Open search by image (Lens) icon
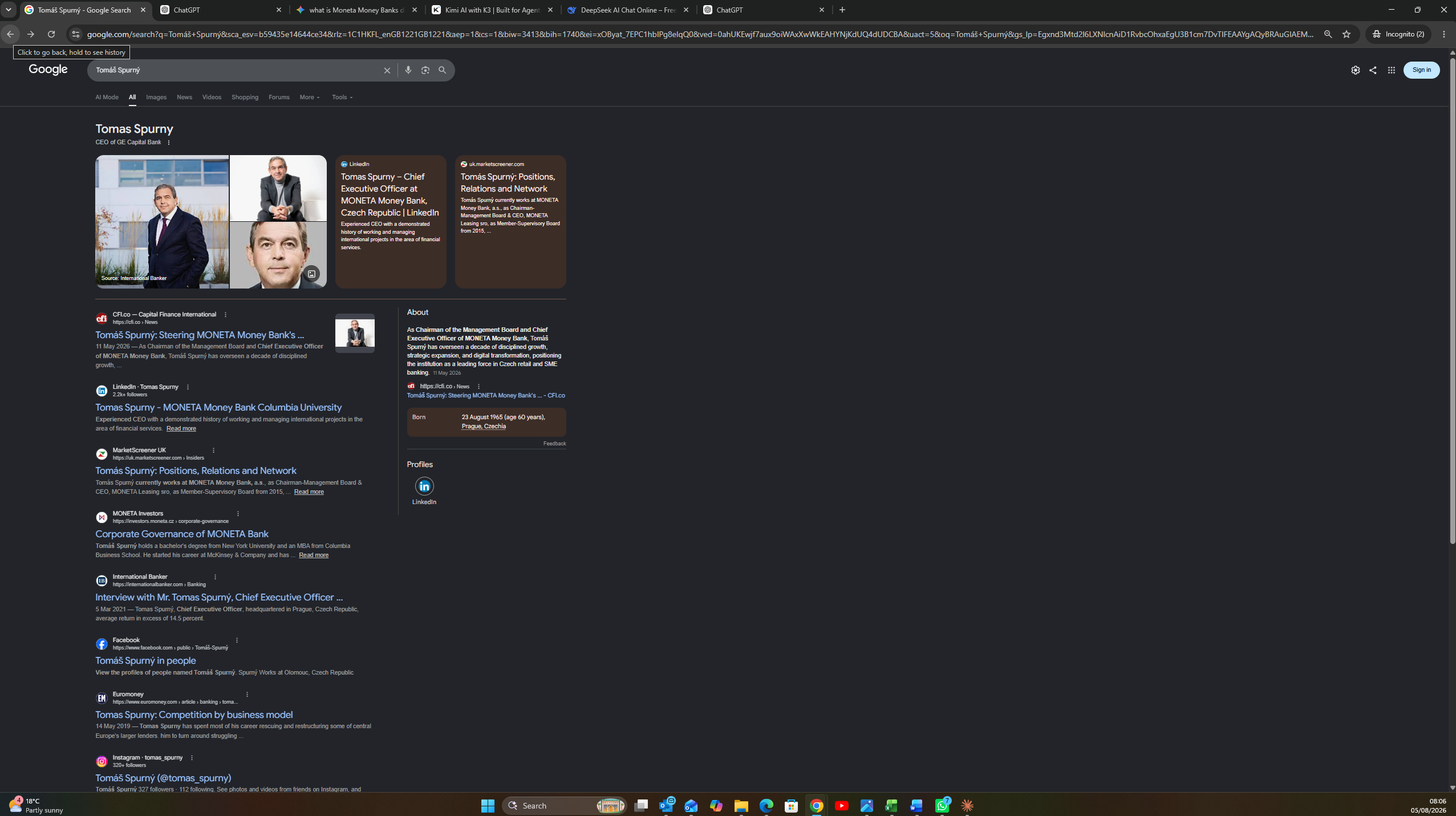Screen dimensions: 1456x816 [425, 70]
